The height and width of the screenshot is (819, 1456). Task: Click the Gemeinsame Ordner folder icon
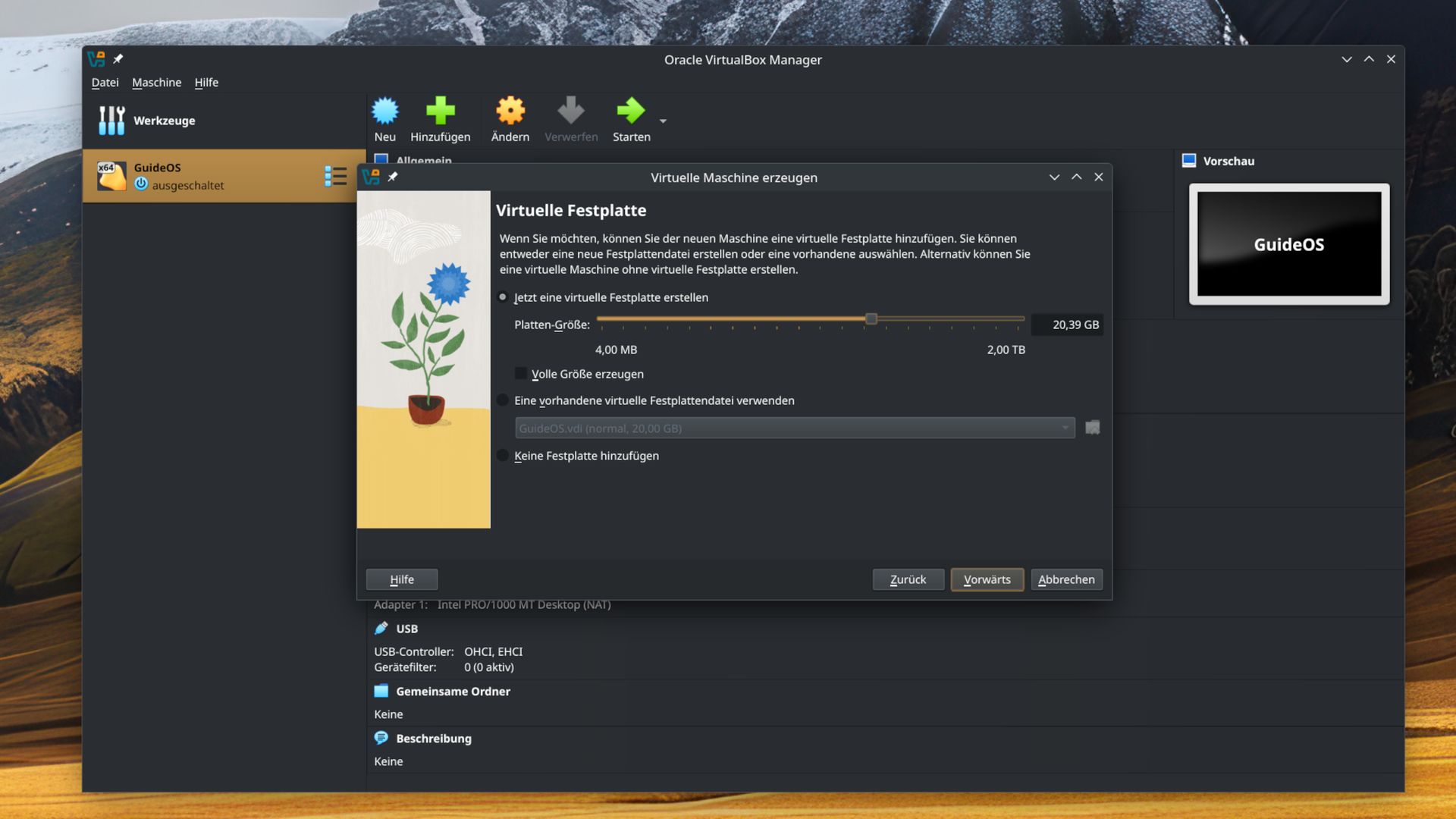tap(381, 691)
